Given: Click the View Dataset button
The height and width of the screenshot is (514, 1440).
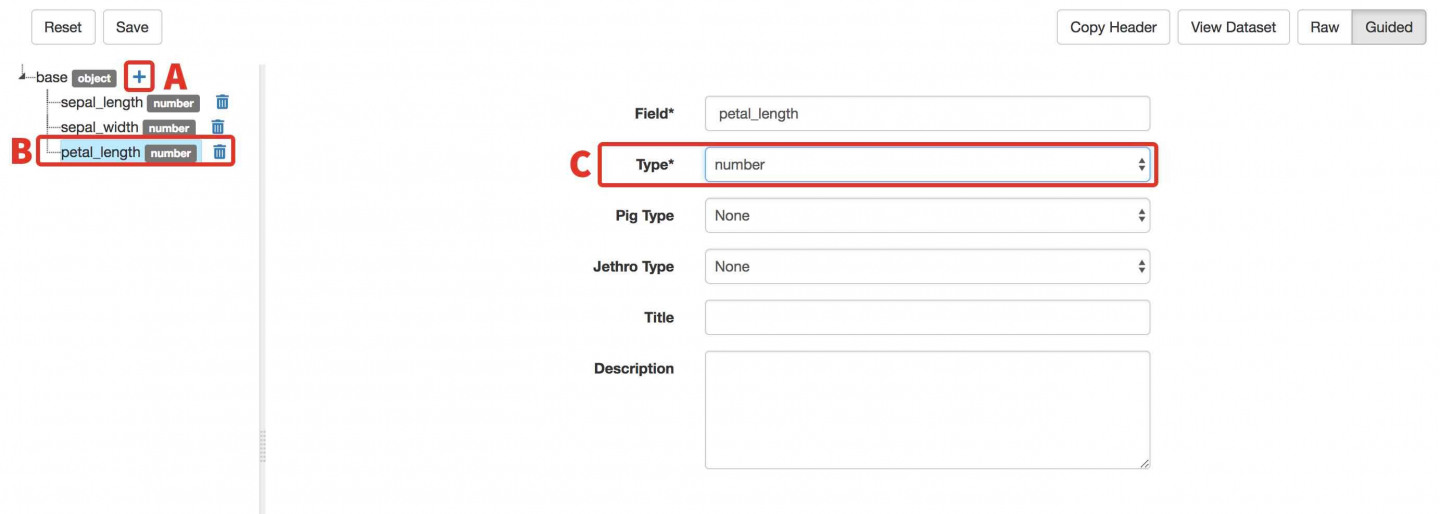Looking at the screenshot, I should [1233, 27].
